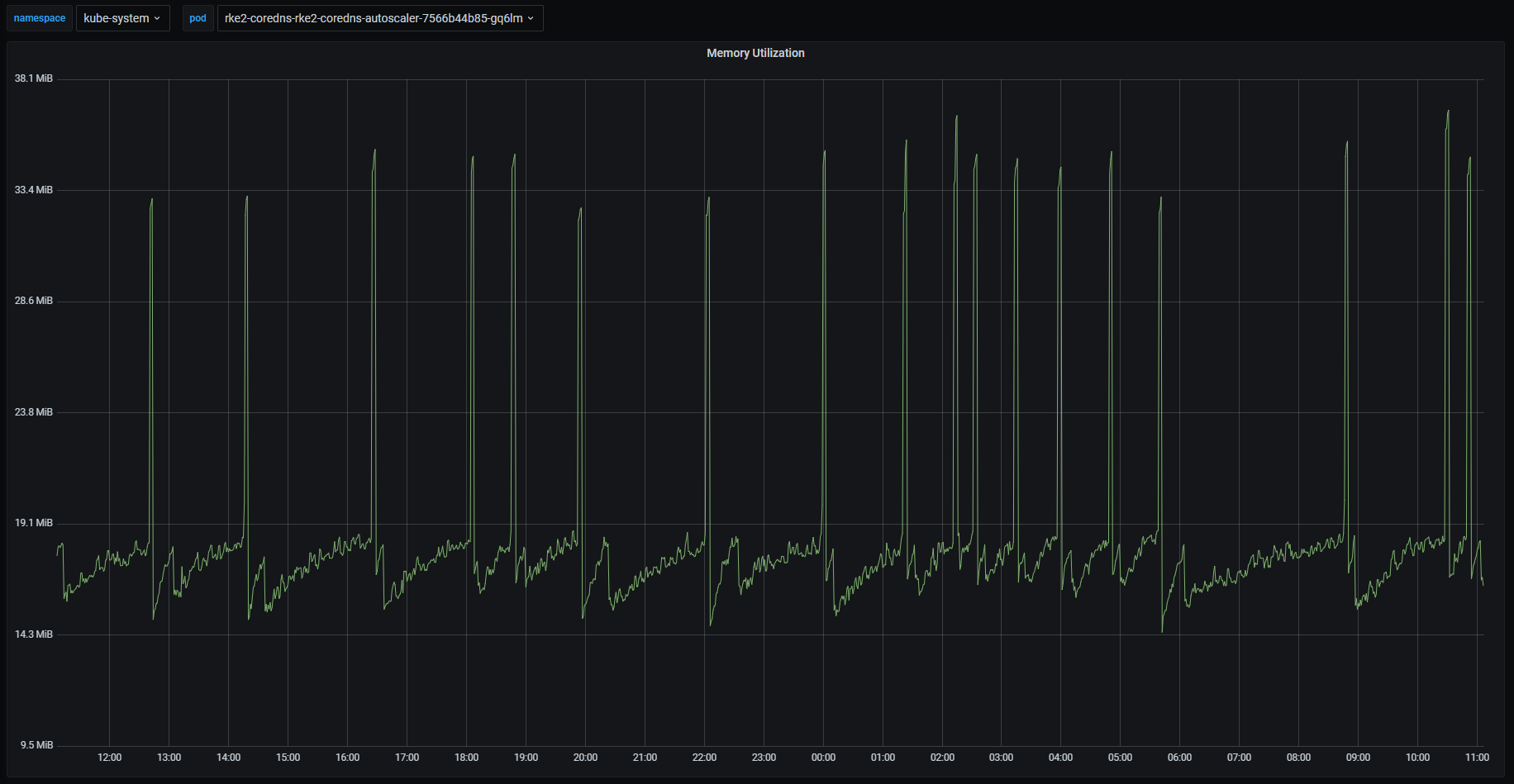Expand the chevron on the pod selector
Viewport: 1514px width, 784px height.
tap(531, 17)
